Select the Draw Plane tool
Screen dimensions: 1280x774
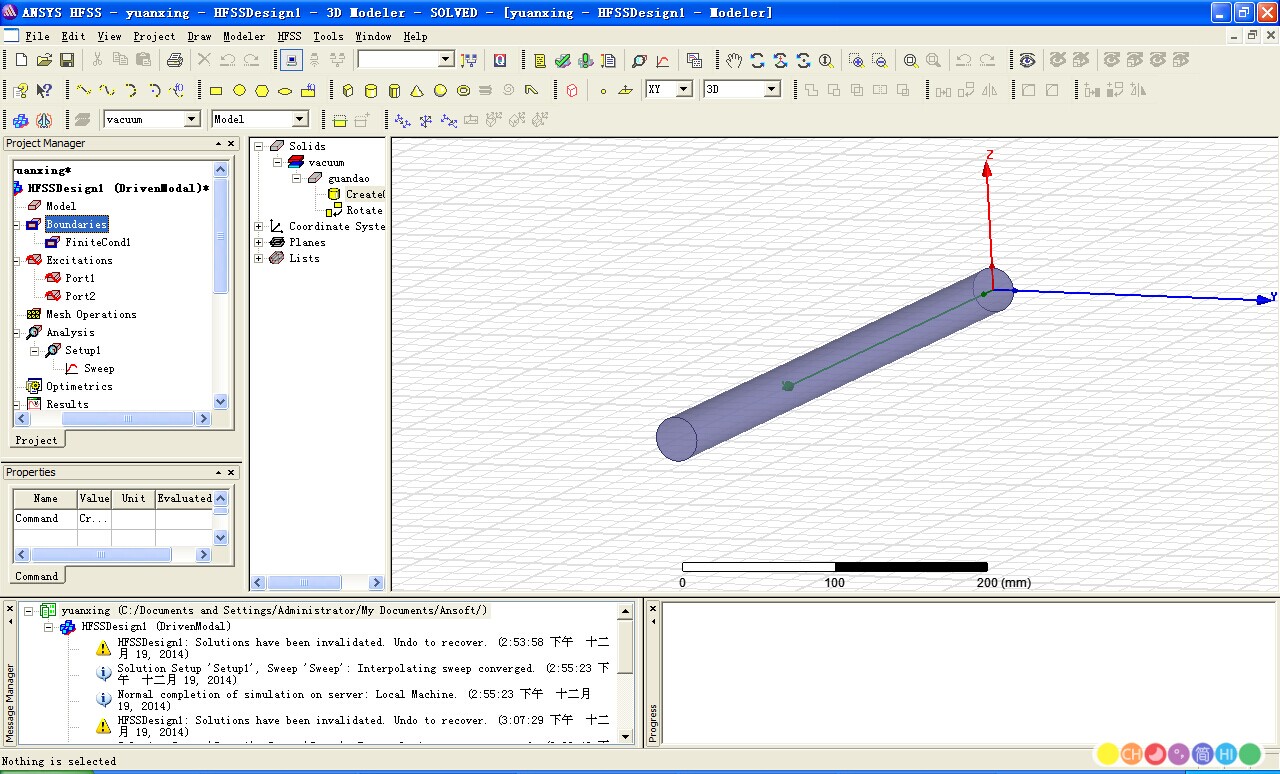point(626,90)
